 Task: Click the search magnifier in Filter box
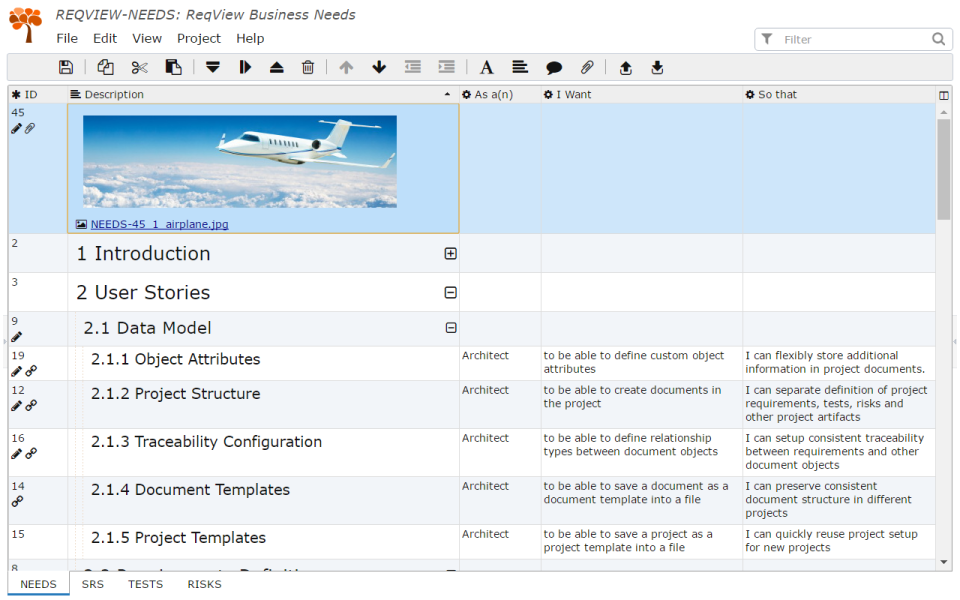938,39
